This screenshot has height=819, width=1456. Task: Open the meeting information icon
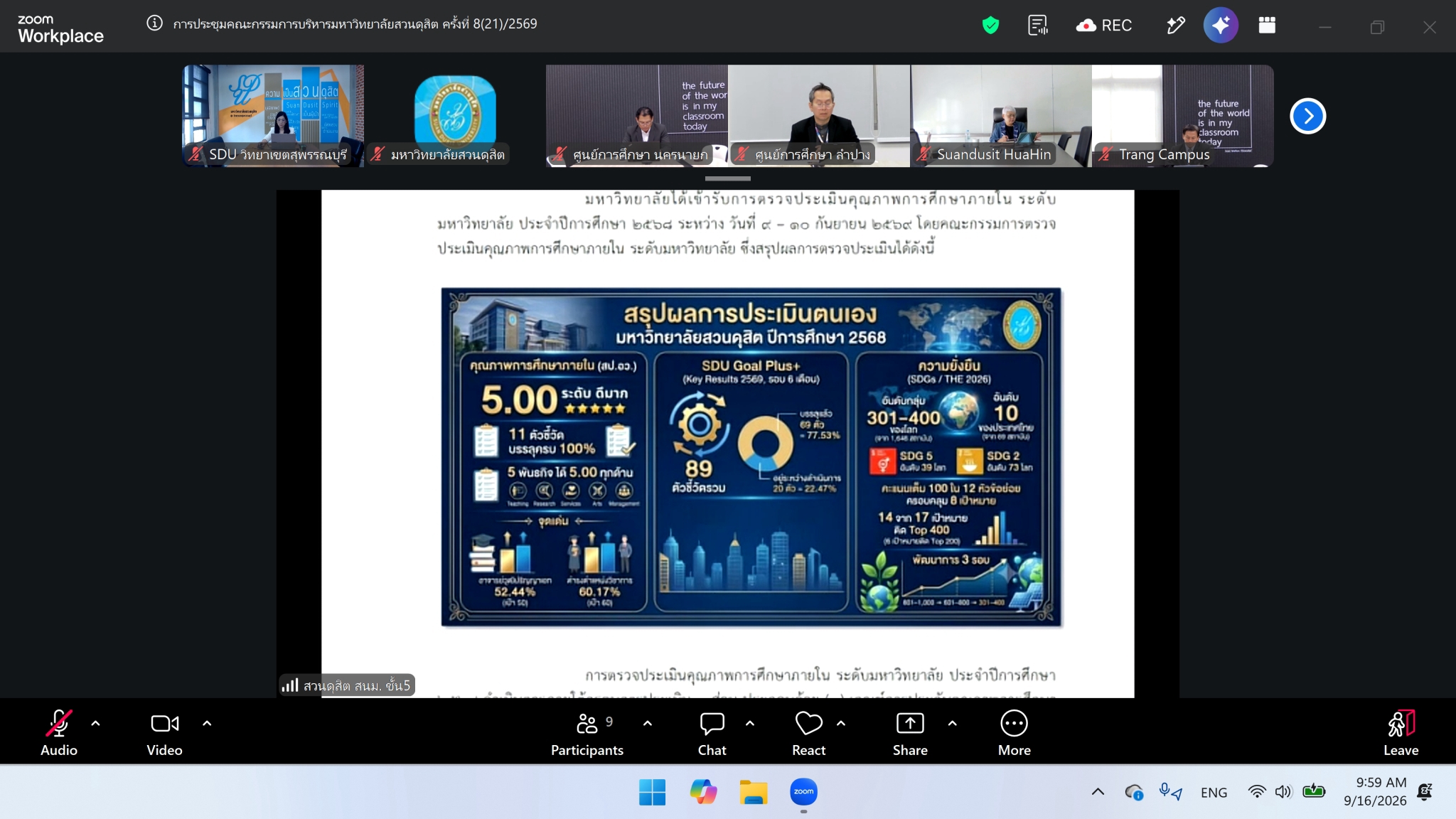154,23
